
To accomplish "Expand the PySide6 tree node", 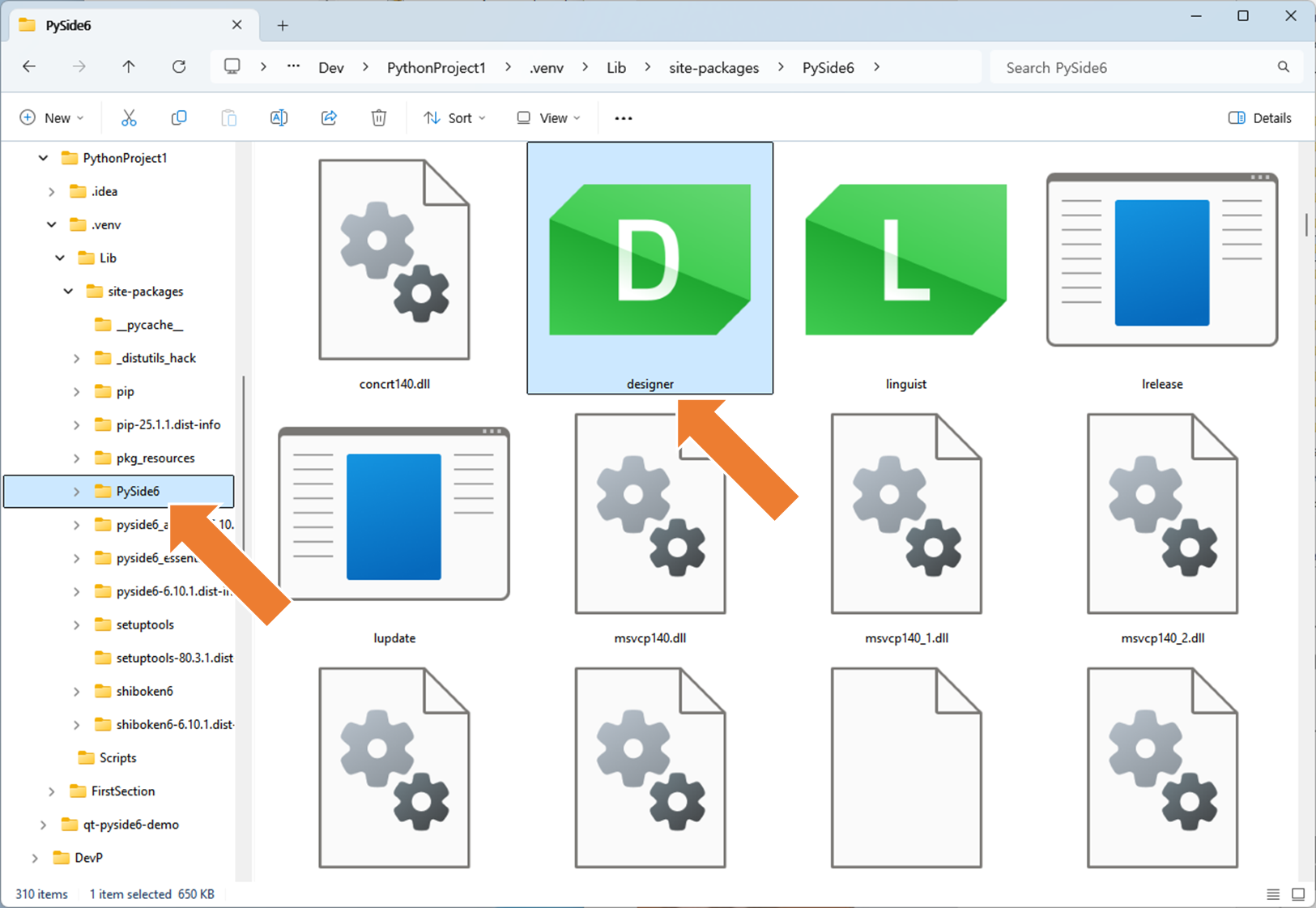I will tap(76, 492).
